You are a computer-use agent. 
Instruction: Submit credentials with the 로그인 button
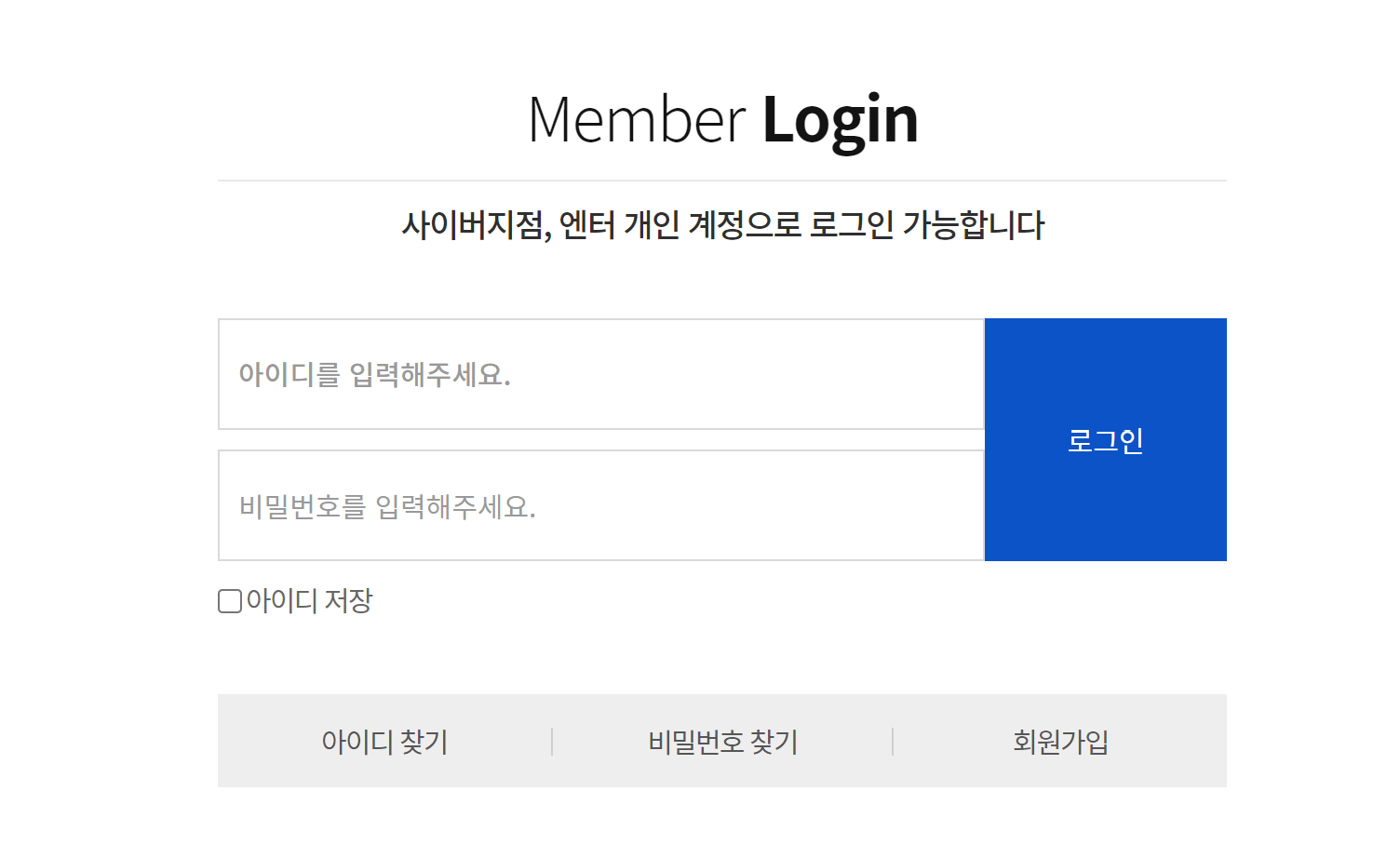tap(1105, 439)
